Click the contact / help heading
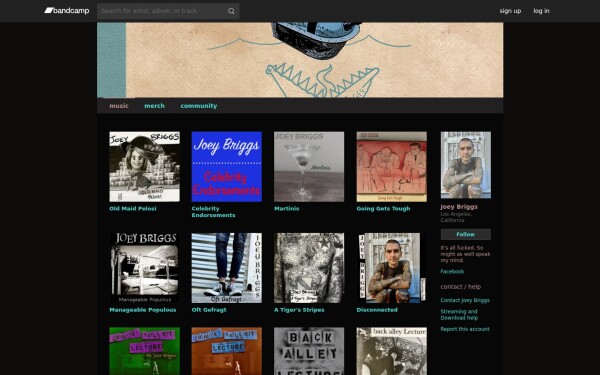 [x=460, y=287]
